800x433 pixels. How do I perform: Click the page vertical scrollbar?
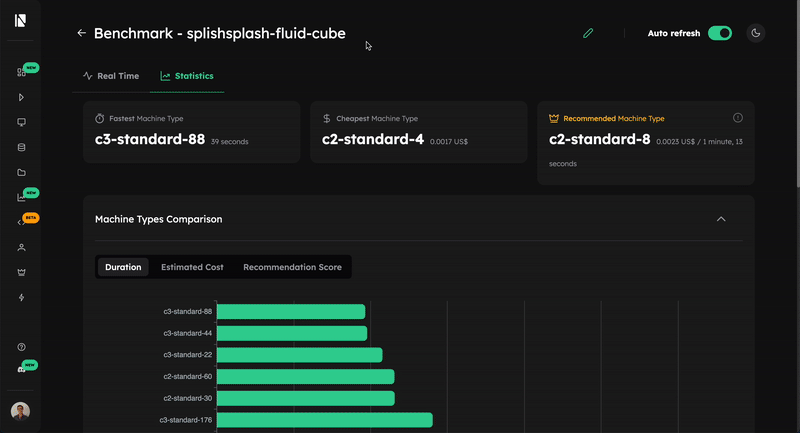797,93
